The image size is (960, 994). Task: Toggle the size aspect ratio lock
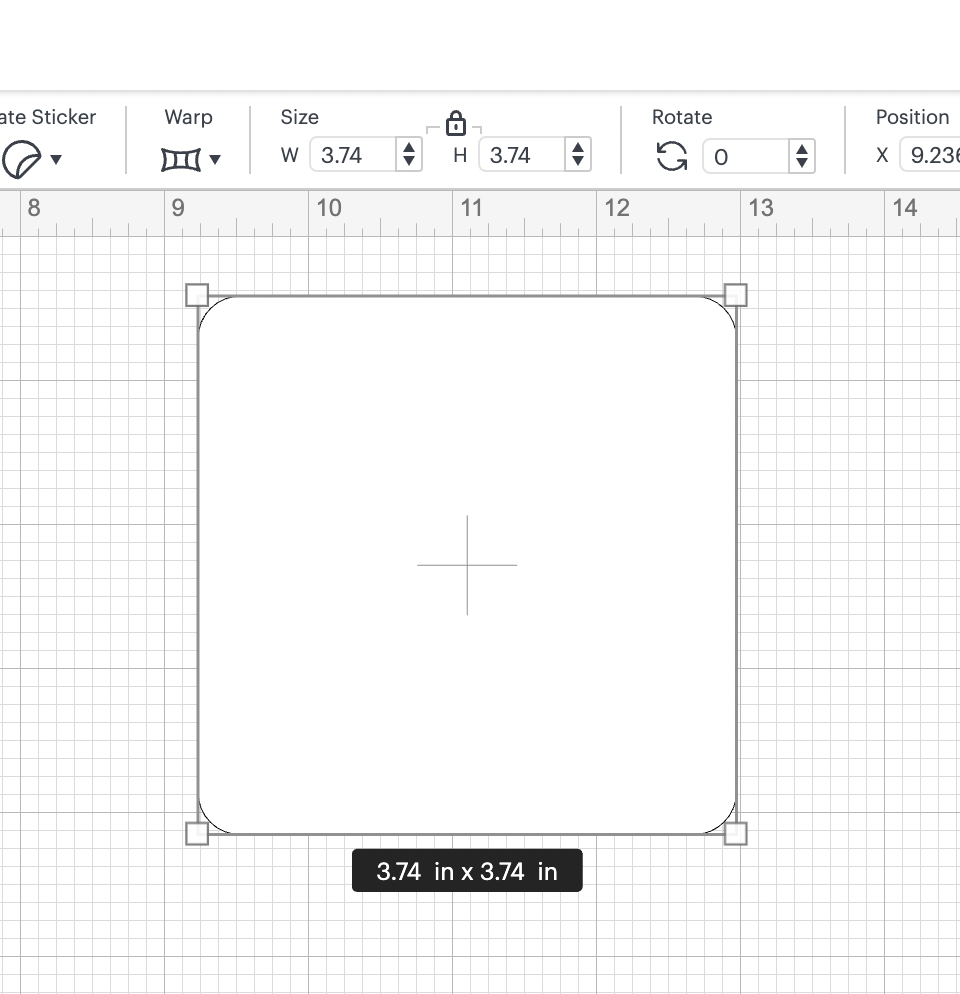(455, 124)
